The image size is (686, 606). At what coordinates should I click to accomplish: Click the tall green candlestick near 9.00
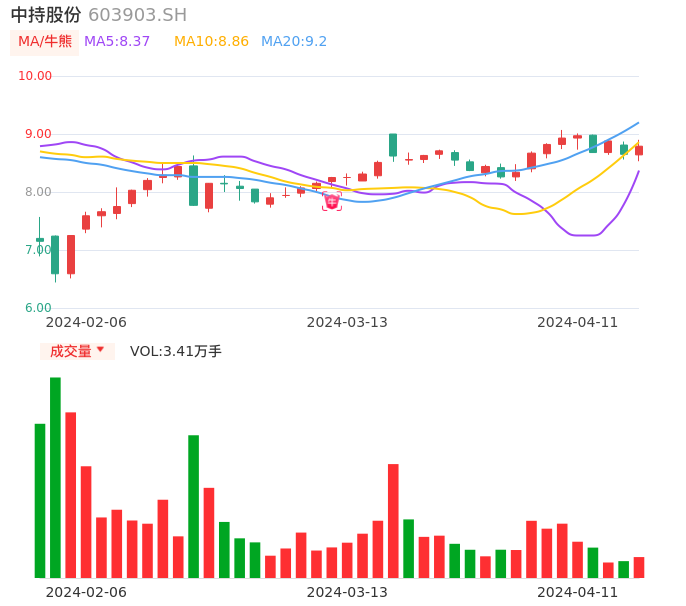point(393,145)
